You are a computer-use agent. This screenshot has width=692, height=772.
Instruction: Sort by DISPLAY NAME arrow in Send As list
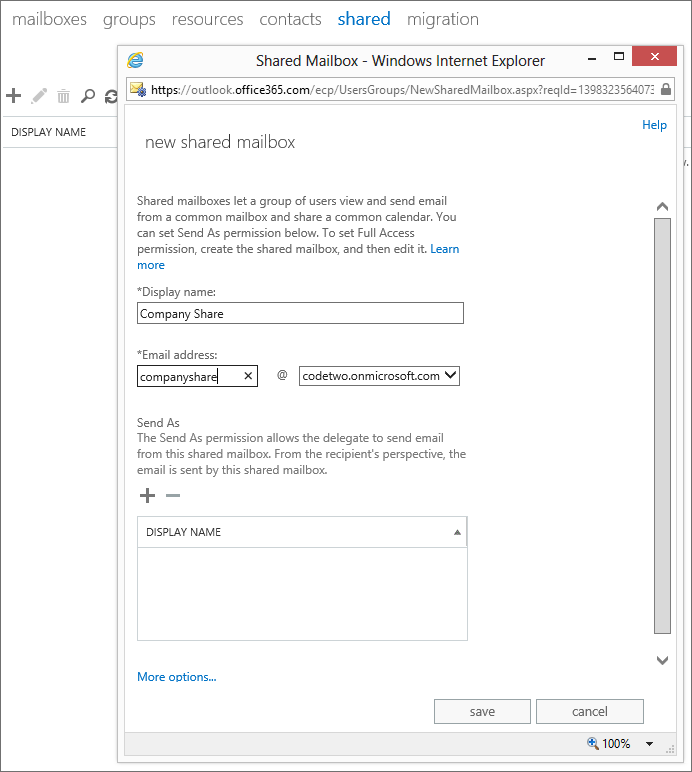click(x=457, y=532)
